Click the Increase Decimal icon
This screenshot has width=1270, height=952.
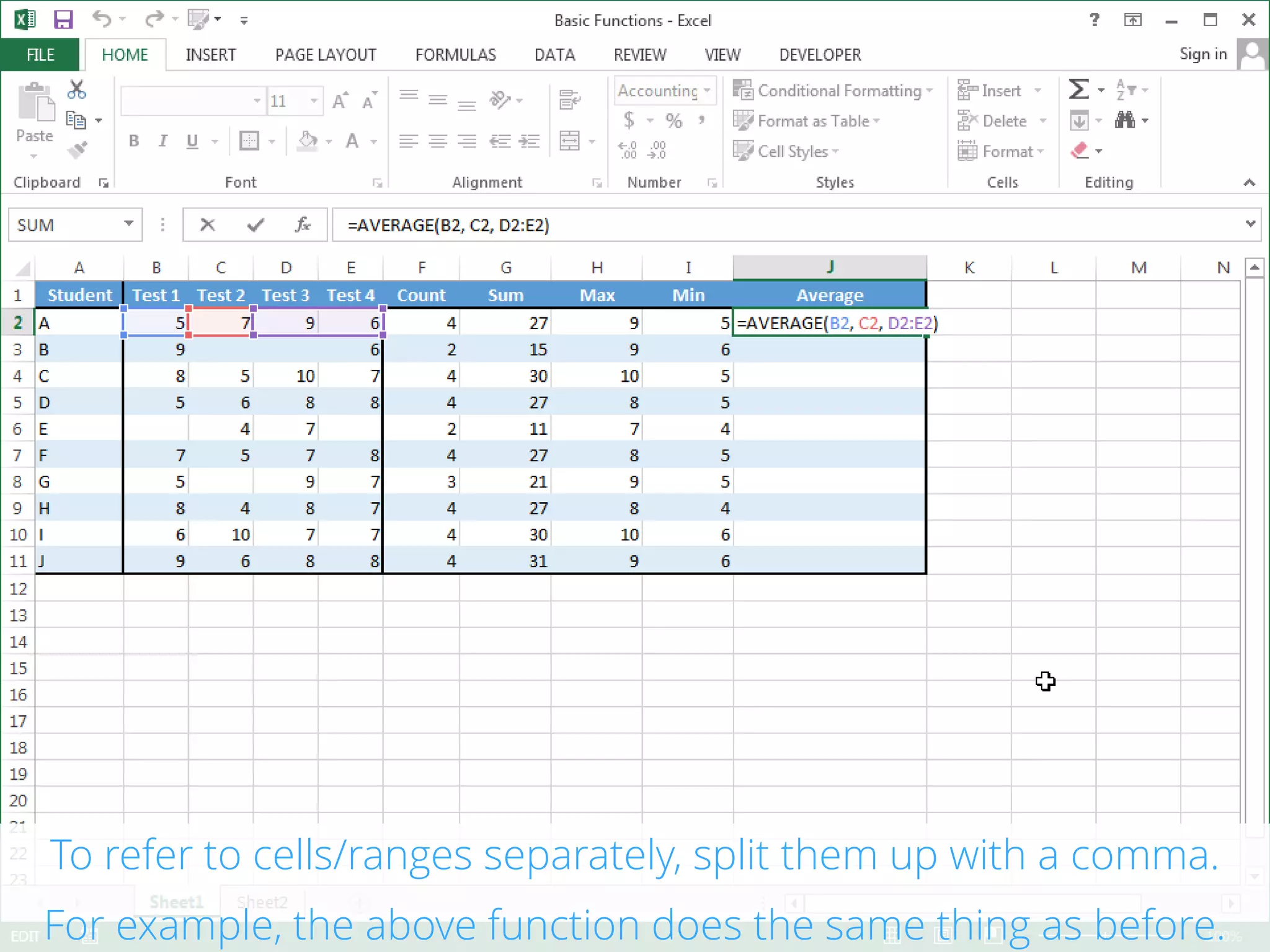(x=628, y=150)
